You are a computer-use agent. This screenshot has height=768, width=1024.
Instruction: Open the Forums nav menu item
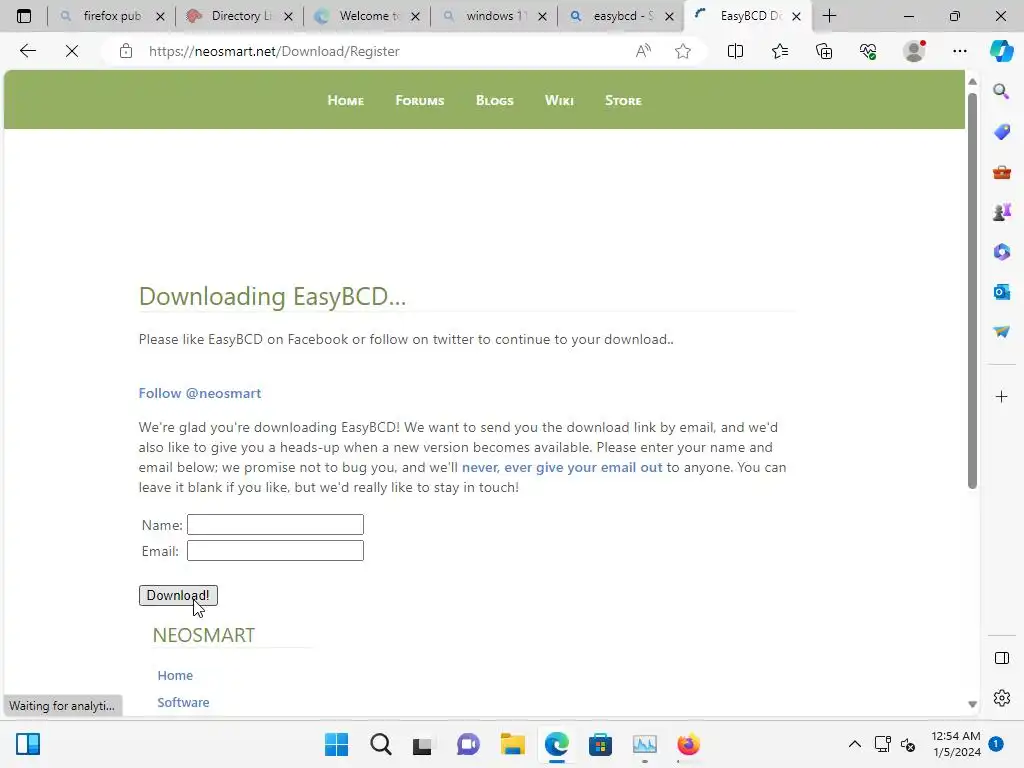click(x=420, y=101)
